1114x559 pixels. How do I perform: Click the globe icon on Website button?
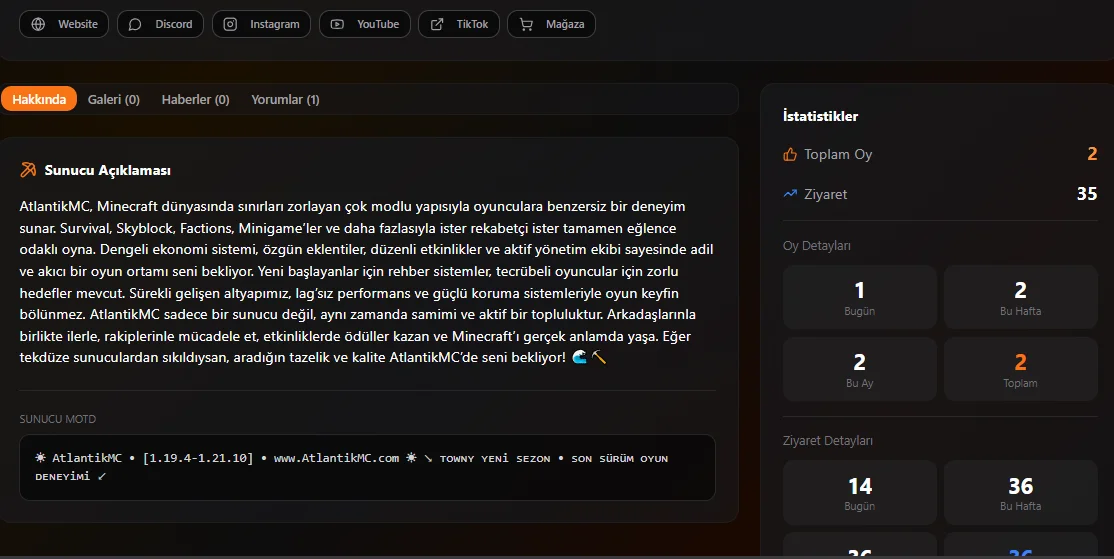(x=38, y=24)
